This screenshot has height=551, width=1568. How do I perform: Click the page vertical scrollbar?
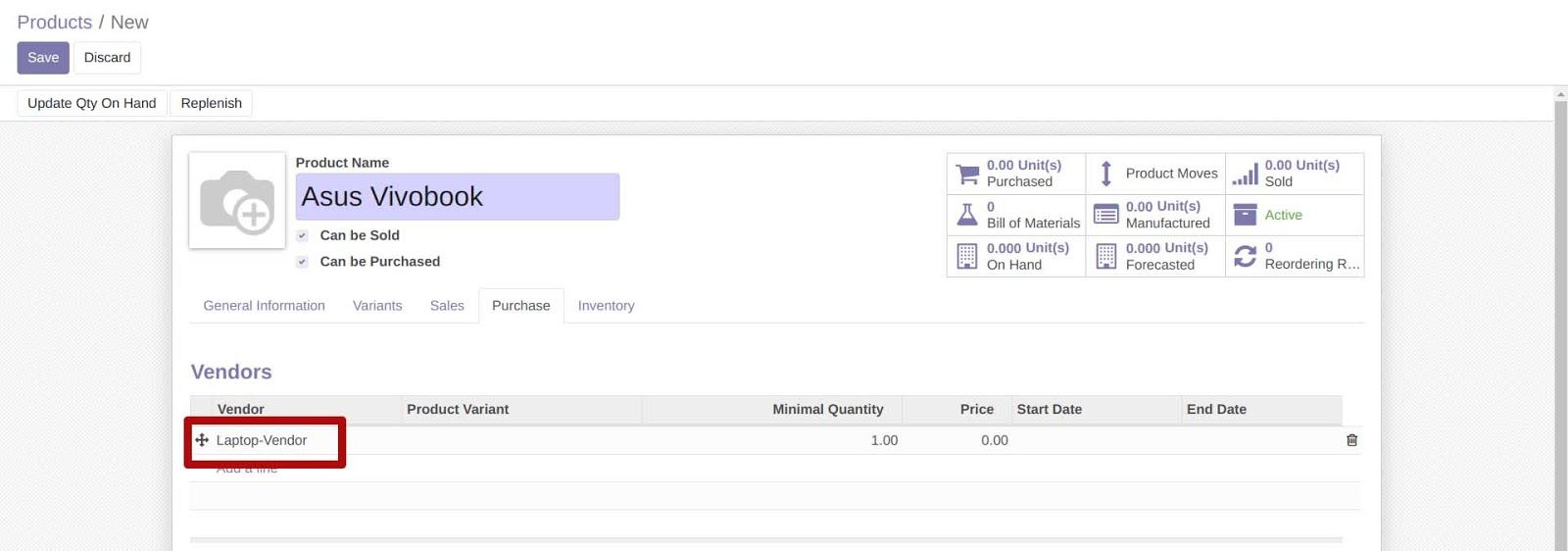click(1560, 324)
